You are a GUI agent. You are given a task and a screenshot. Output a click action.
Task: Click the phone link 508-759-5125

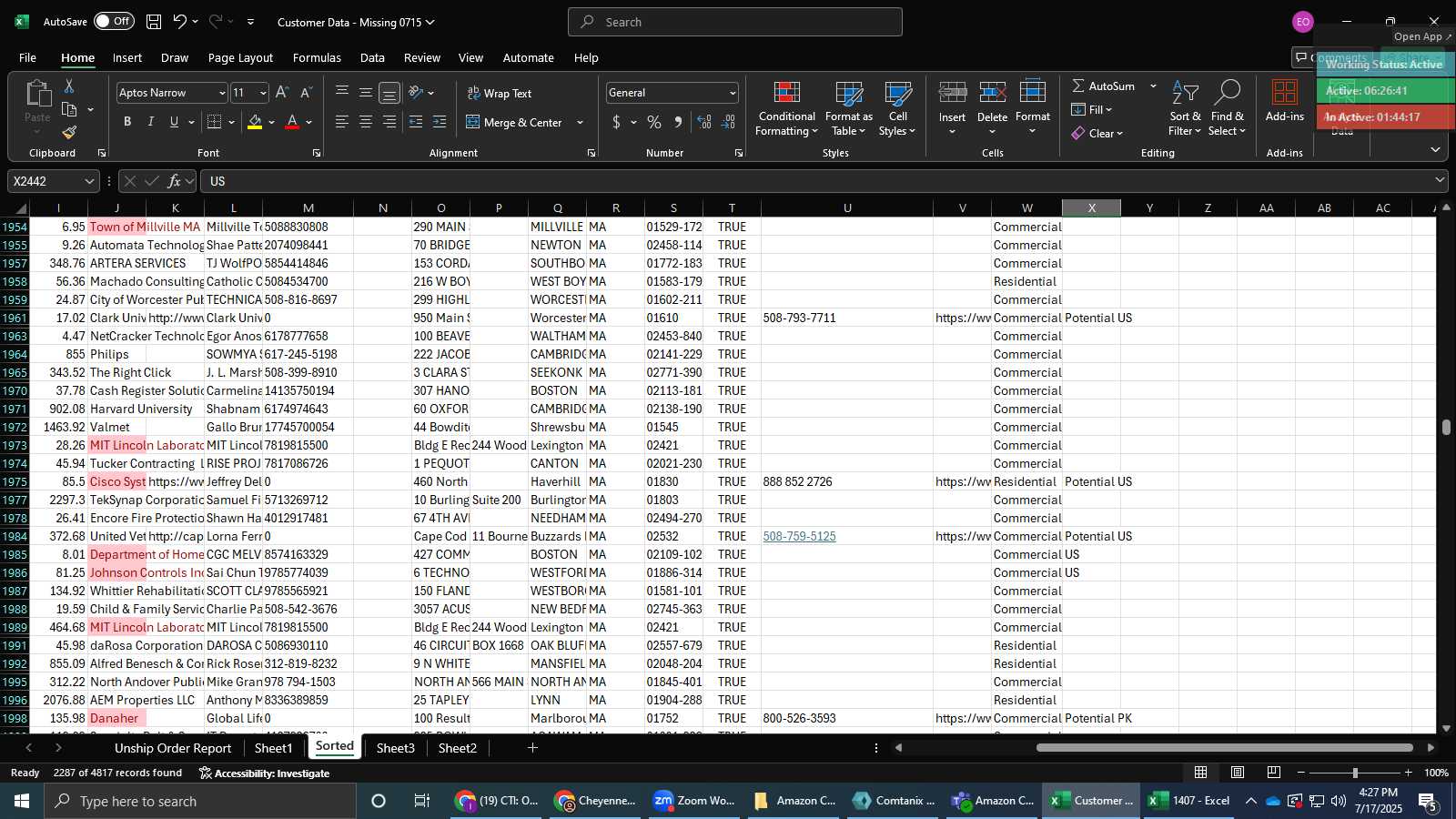click(799, 536)
